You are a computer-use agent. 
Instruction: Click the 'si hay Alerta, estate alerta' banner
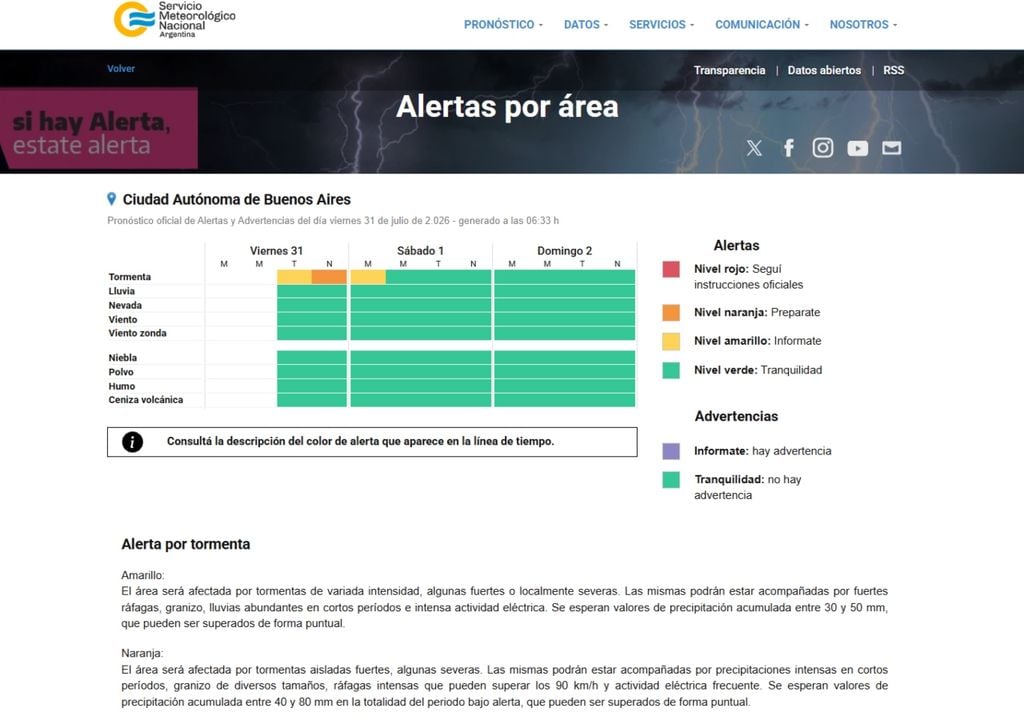tap(99, 129)
